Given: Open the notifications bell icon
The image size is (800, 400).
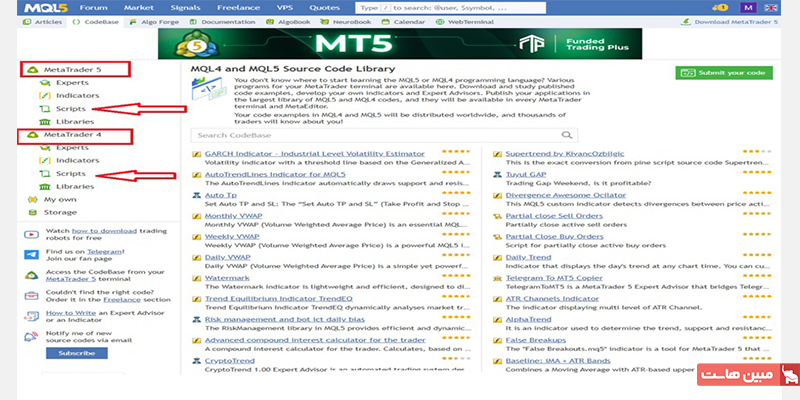Looking at the screenshot, I should [x=716, y=7].
